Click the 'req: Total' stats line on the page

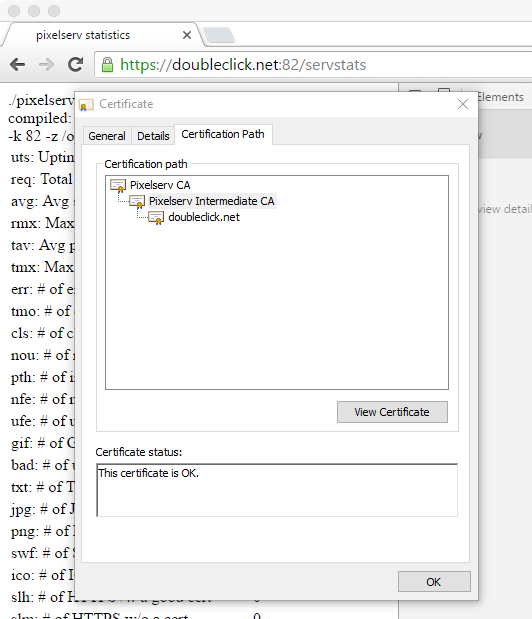(41, 179)
